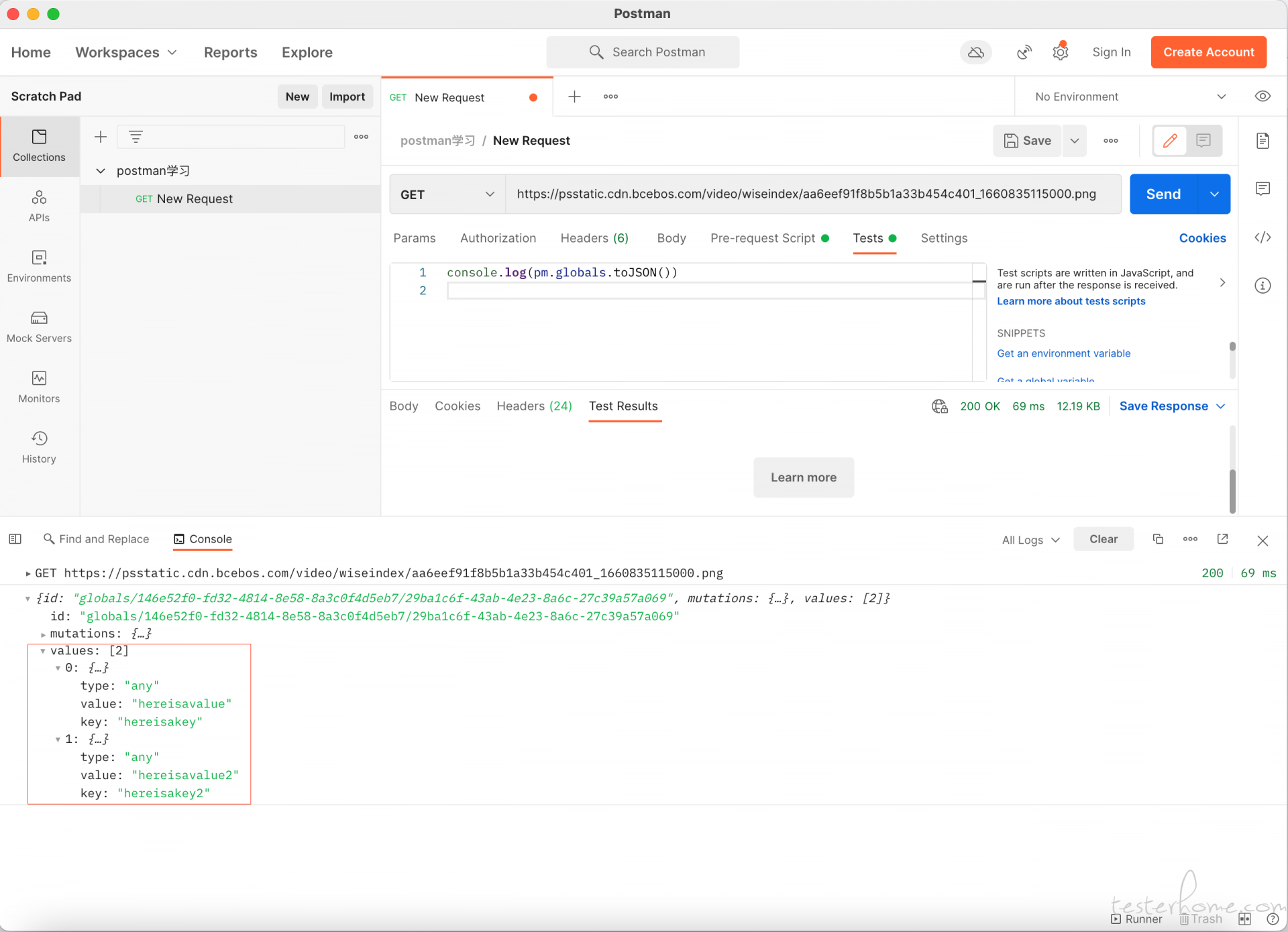Open the History sidebar panel

click(x=39, y=447)
